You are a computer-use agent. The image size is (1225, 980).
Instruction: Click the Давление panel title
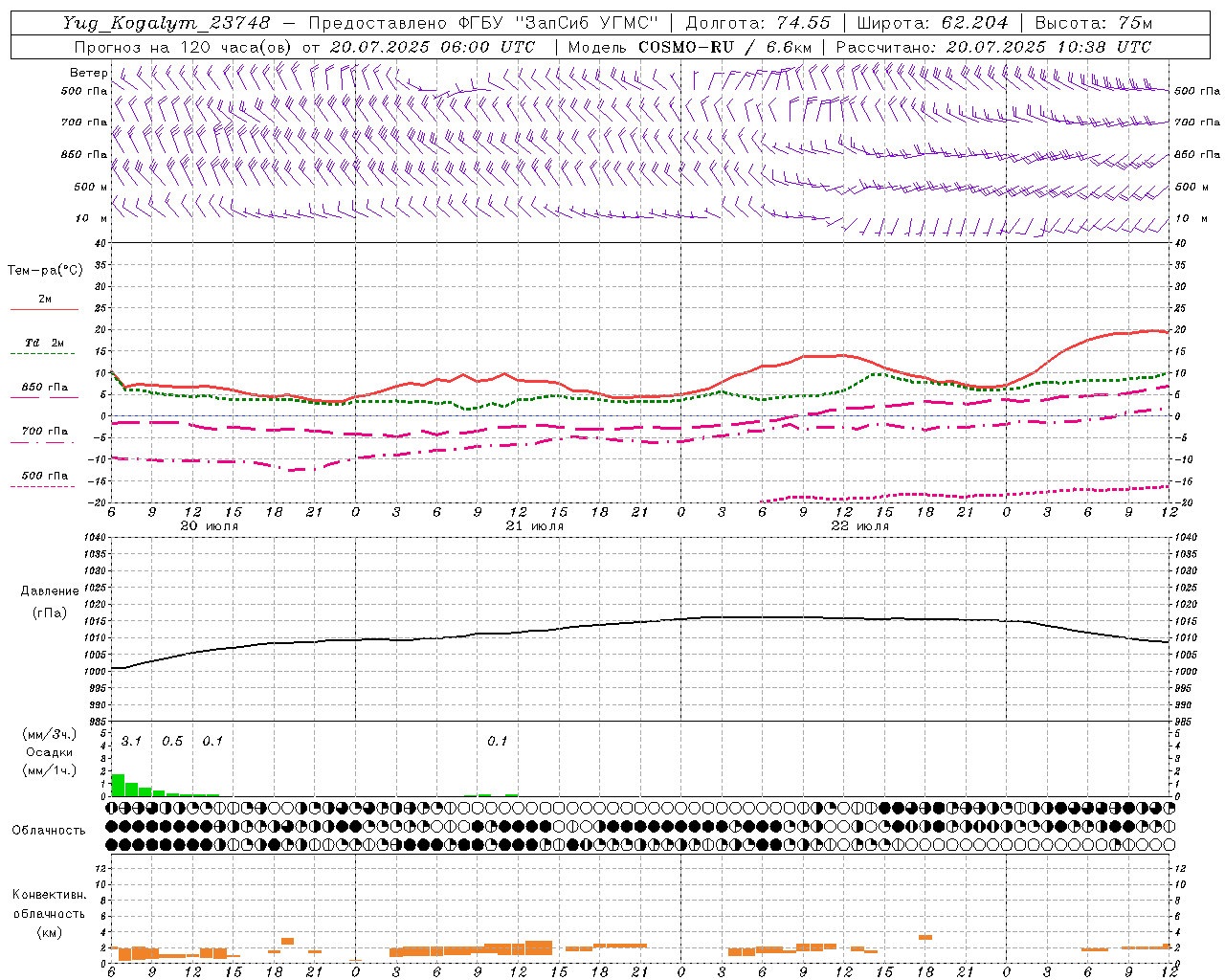tap(50, 591)
